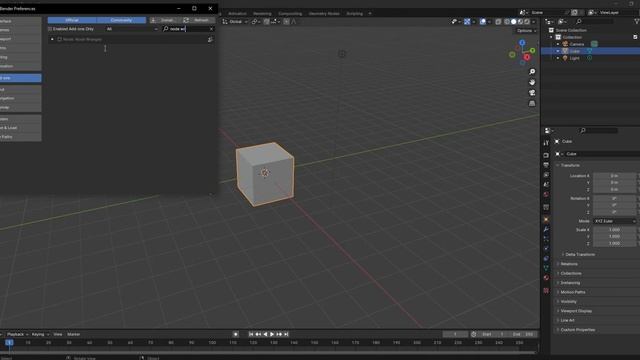Image resolution: width=640 pixels, height=360 pixels.
Task: Open the Material properties tab icon
Action: (x=546, y=278)
